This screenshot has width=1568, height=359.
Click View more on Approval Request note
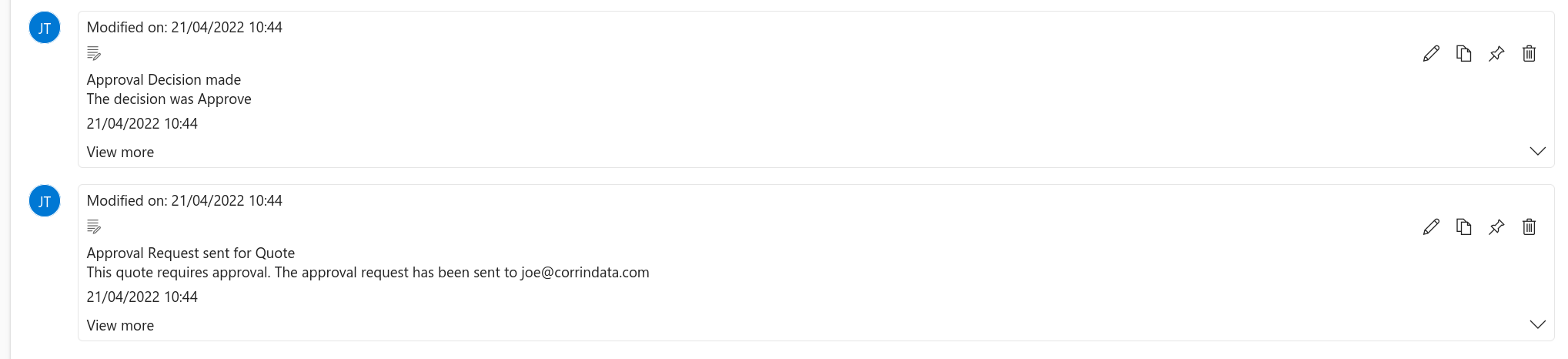tap(120, 326)
